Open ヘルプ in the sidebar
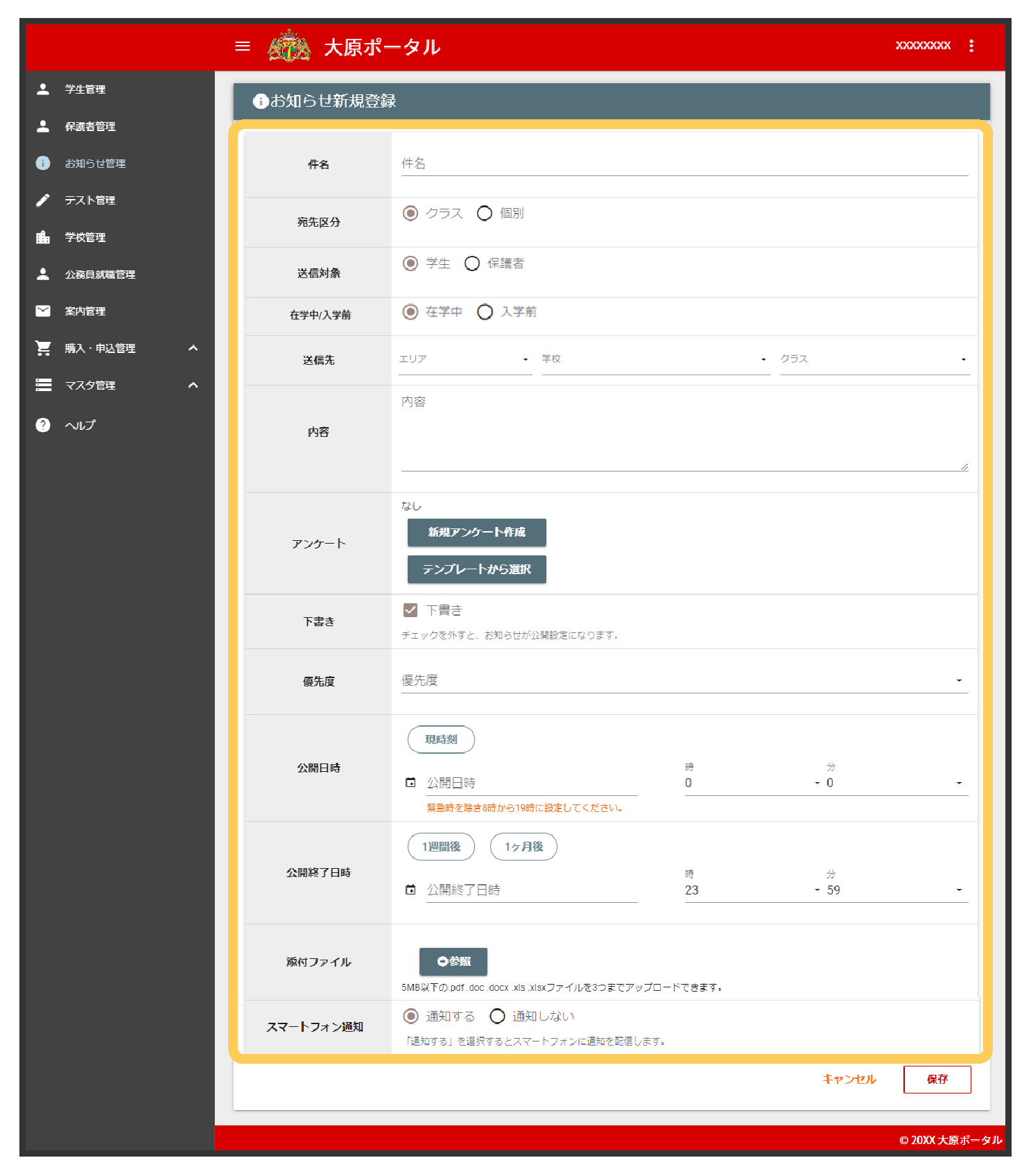The image size is (1031, 1176). pyautogui.click(x=80, y=425)
